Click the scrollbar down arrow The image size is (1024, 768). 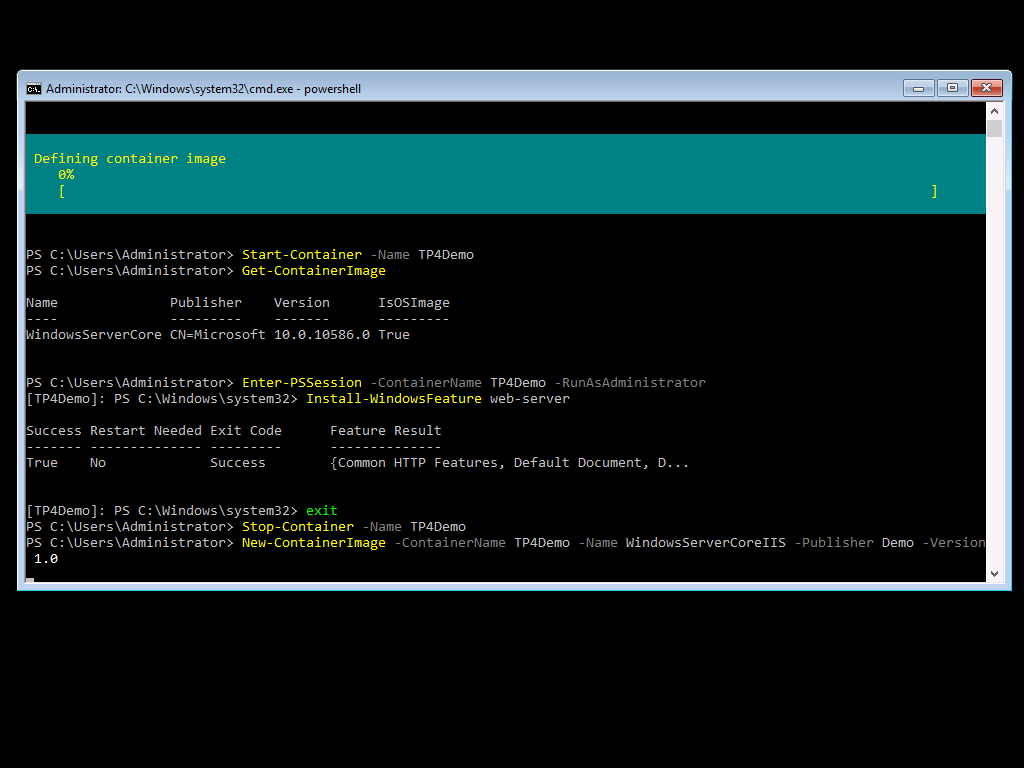(995, 574)
